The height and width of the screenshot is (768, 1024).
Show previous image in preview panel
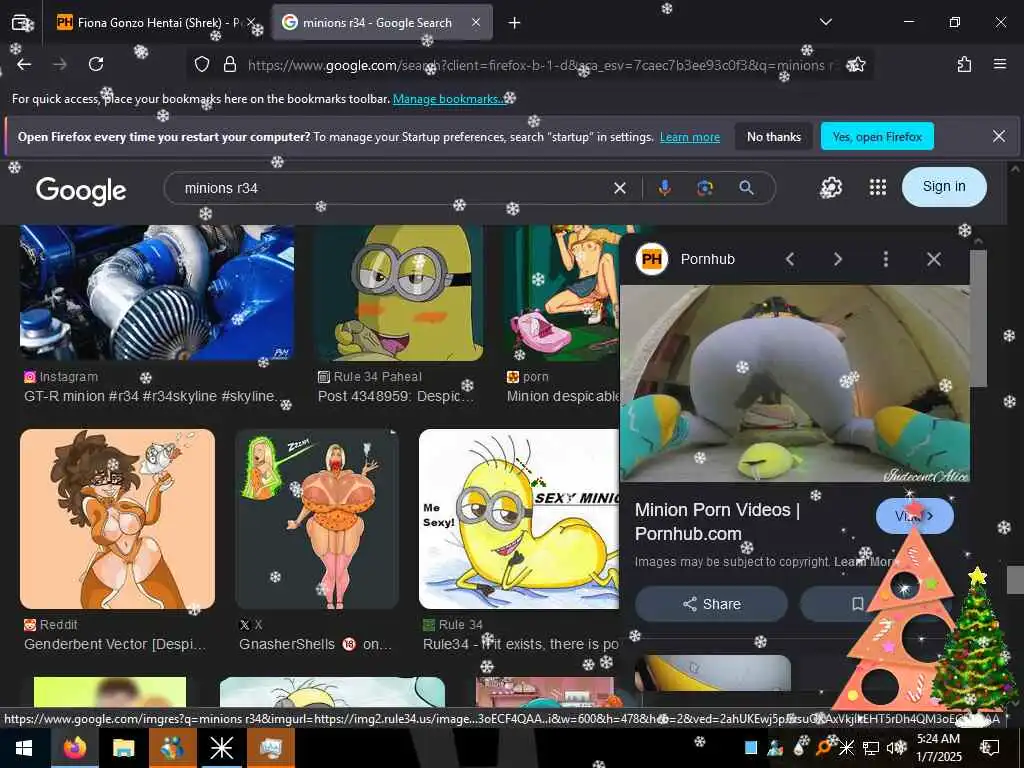tap(790, 259)
